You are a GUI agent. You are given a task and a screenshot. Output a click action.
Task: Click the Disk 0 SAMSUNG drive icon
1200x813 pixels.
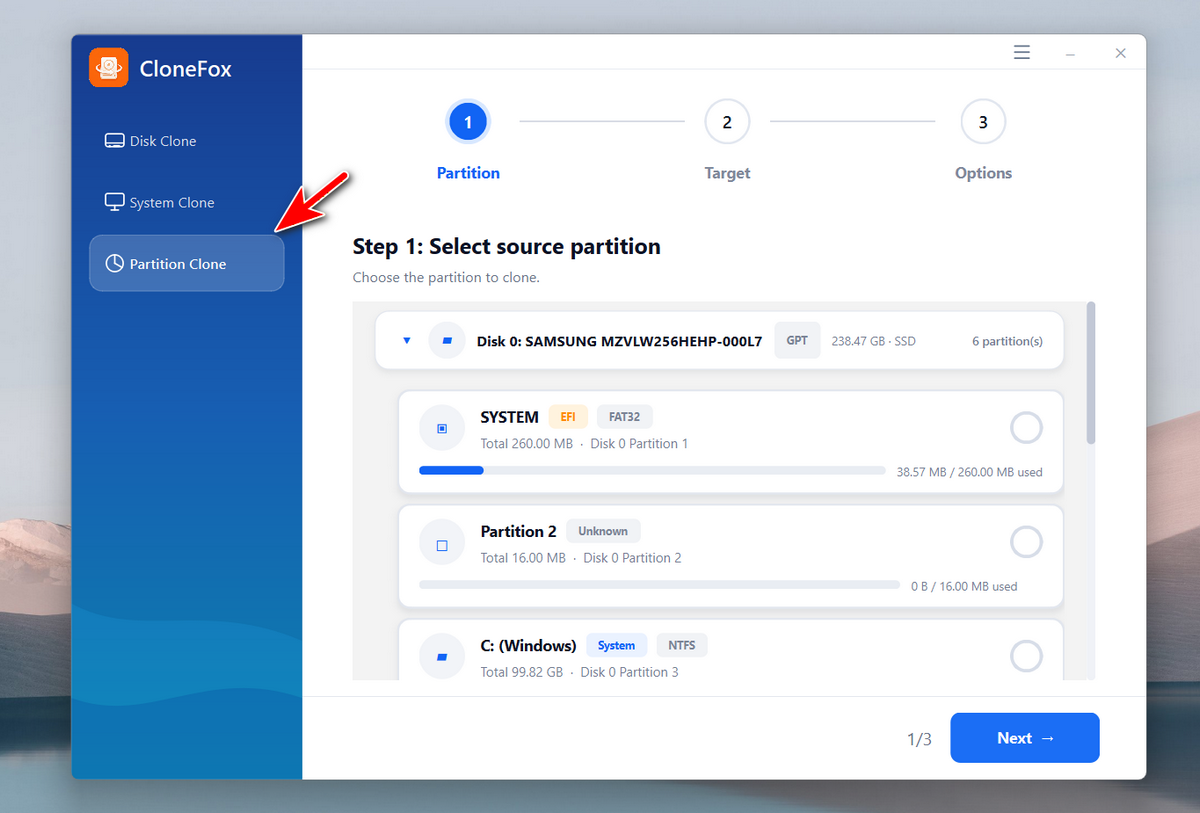tap(447, 341)
